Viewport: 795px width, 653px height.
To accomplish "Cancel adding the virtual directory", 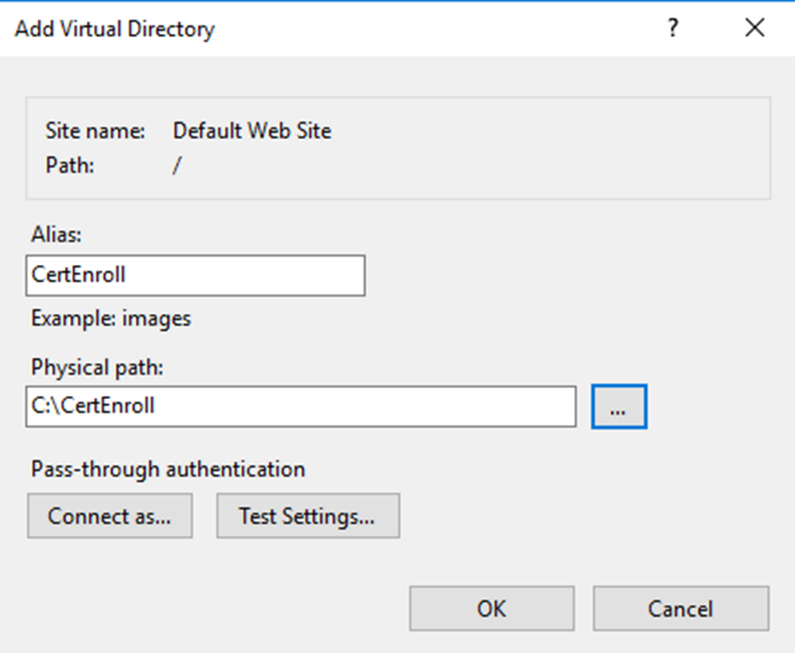I will pos(680,608).
